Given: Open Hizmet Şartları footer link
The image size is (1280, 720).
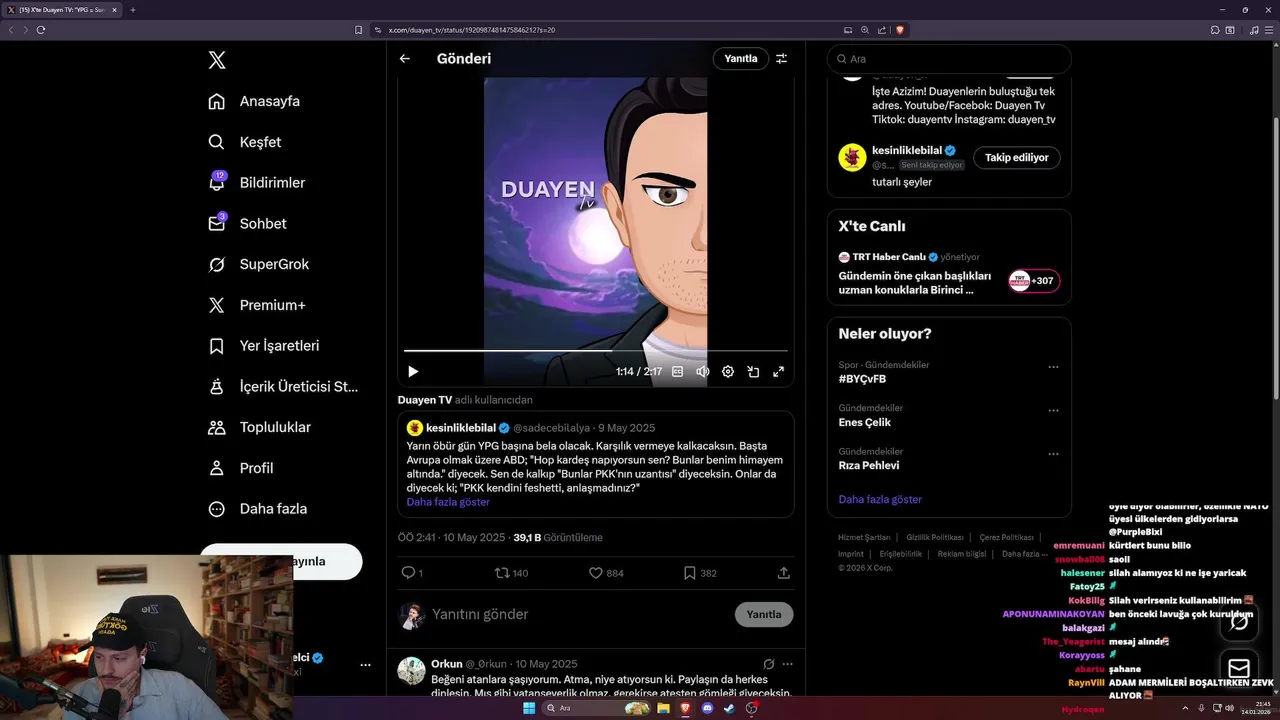Looking at the screenshot, I should pyautogui.click(x=864, y=538).
